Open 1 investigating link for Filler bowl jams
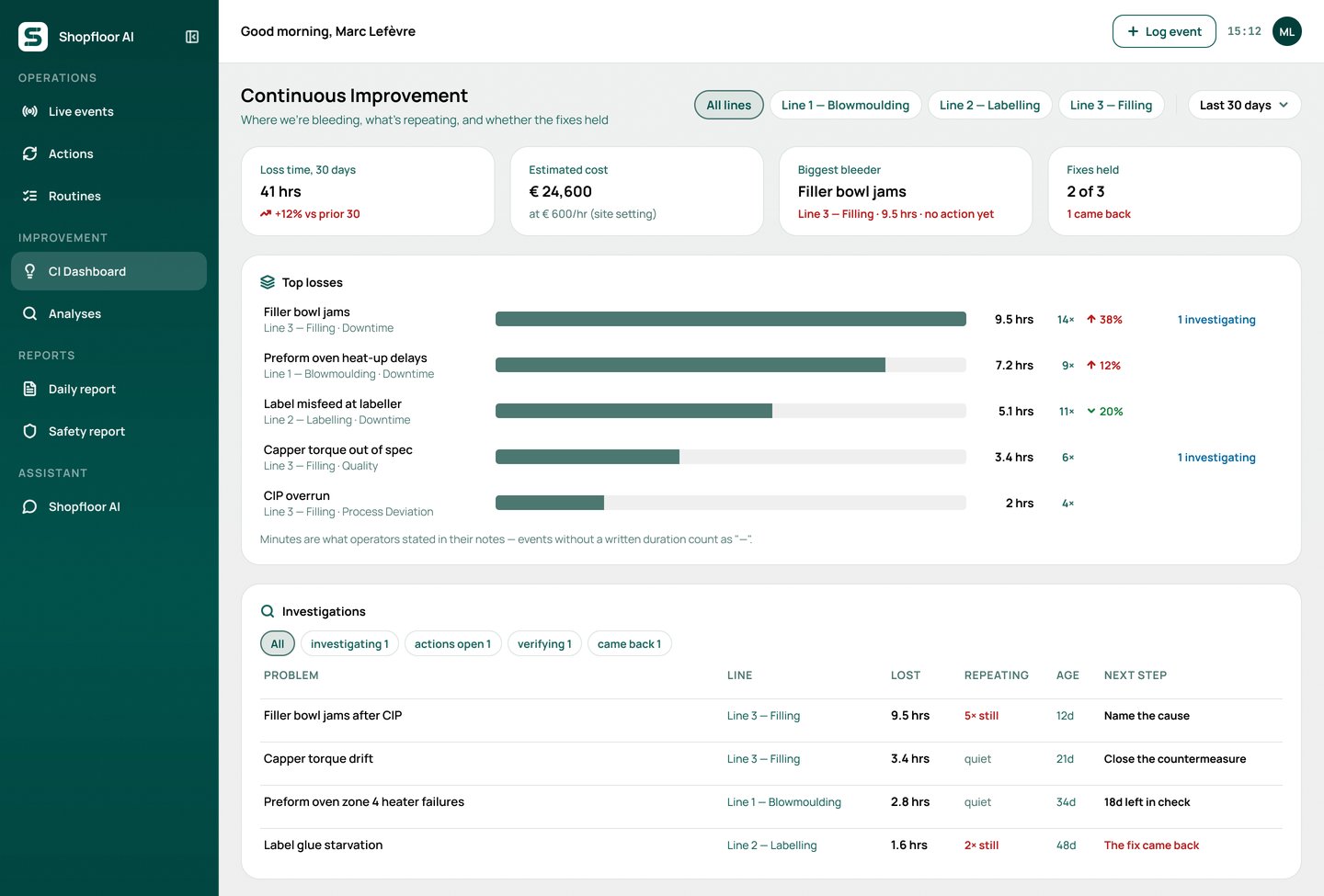The width and height of the screenshot is (1324, 896). 1216,320
